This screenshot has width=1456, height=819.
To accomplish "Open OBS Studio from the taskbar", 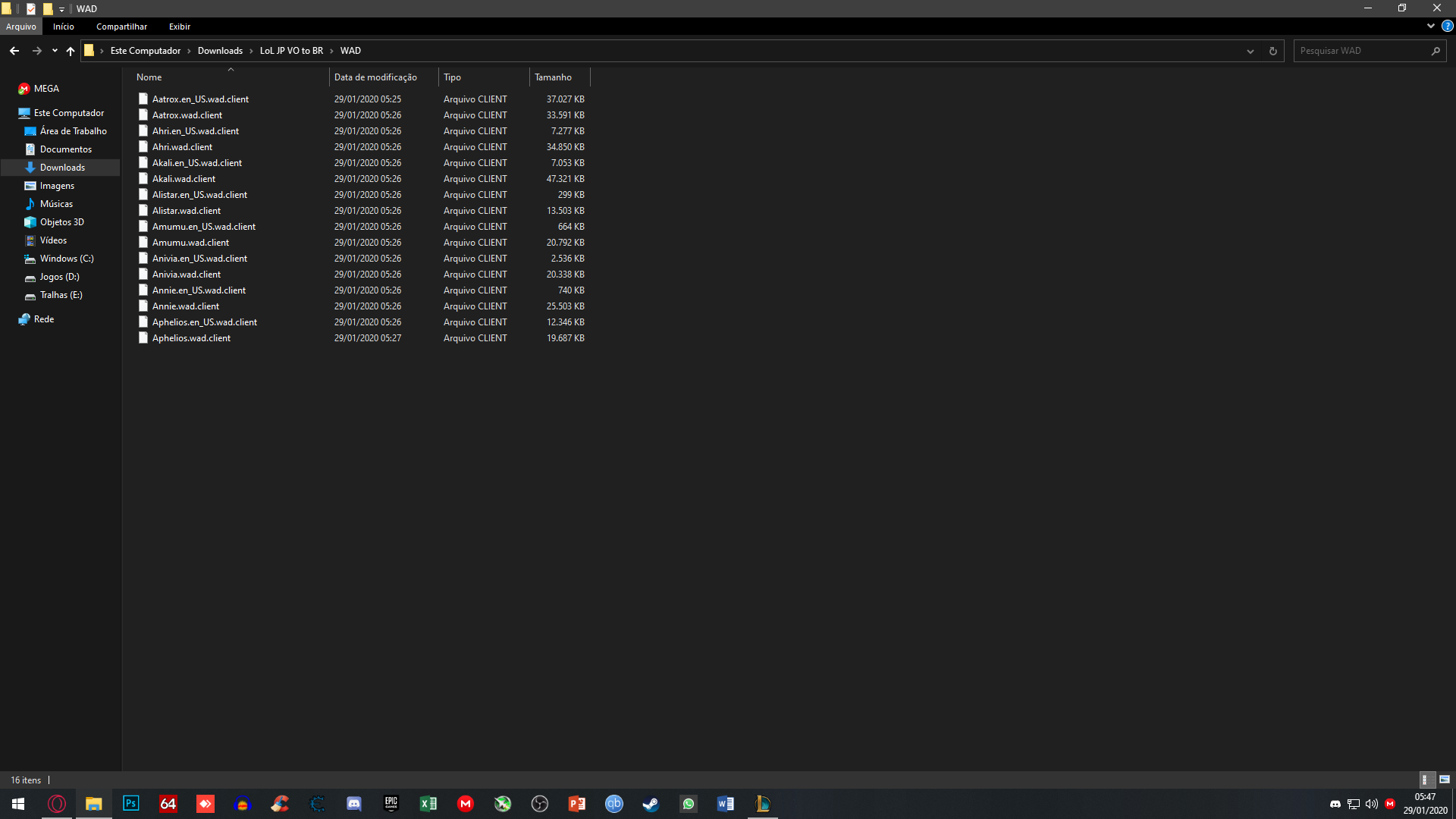I will 539,804.
